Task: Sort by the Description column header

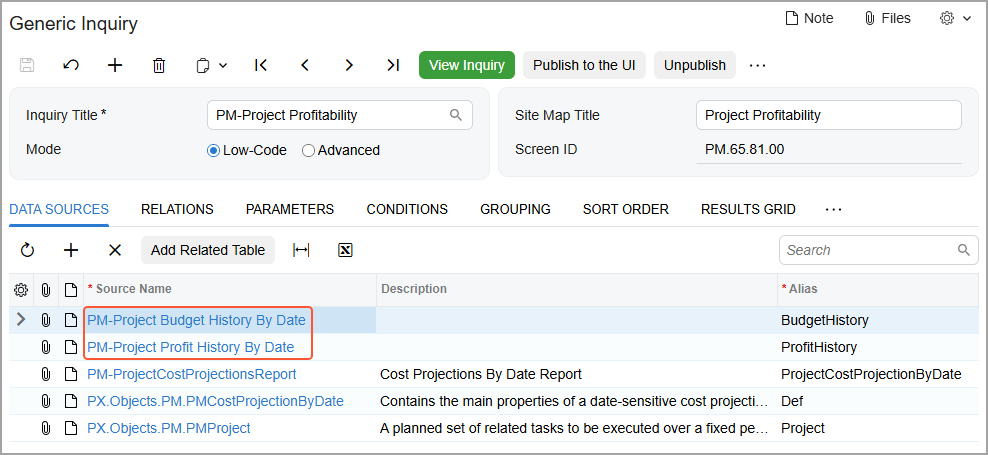Action: click(x=577, y=289)
